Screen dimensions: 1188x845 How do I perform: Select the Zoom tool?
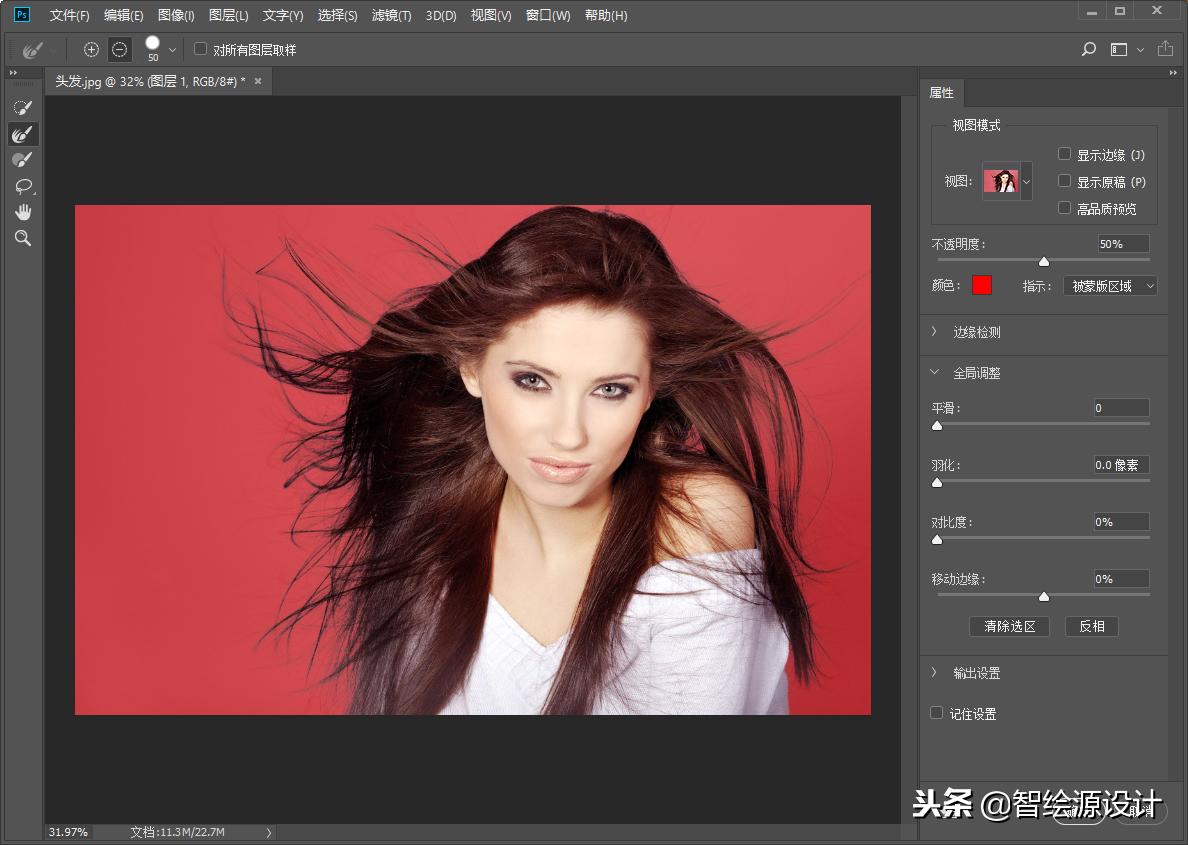pos(22,238)
